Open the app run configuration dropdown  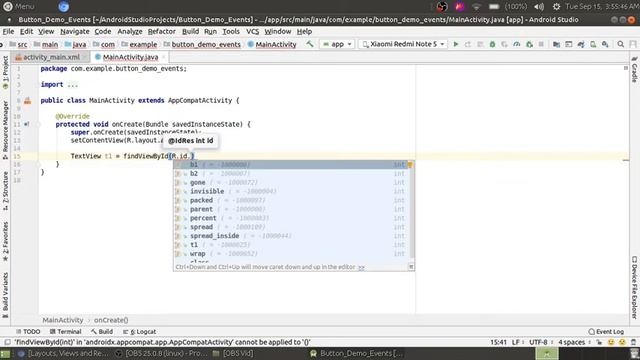[337, 44]
